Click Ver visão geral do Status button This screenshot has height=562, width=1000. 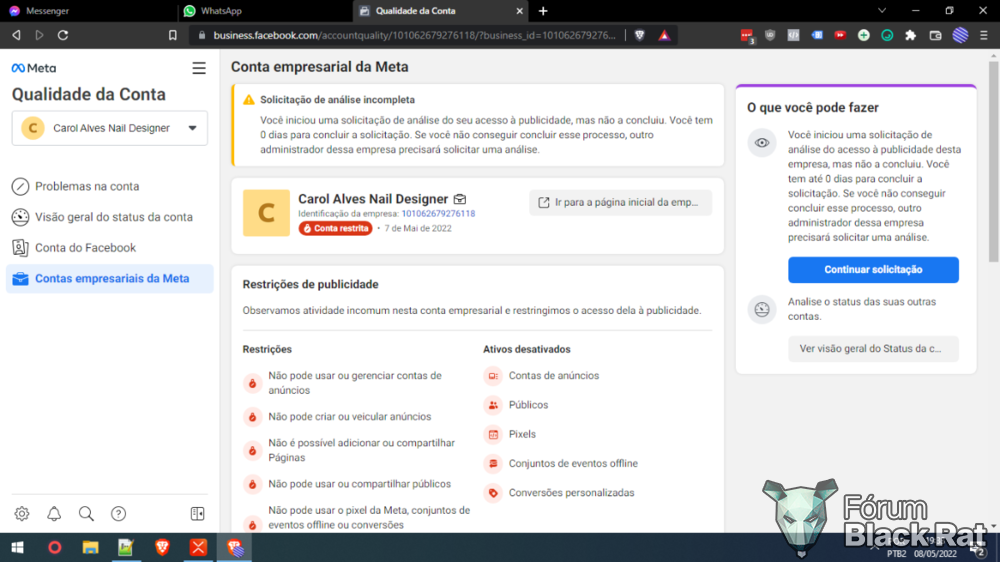click(x=873, y=349)
